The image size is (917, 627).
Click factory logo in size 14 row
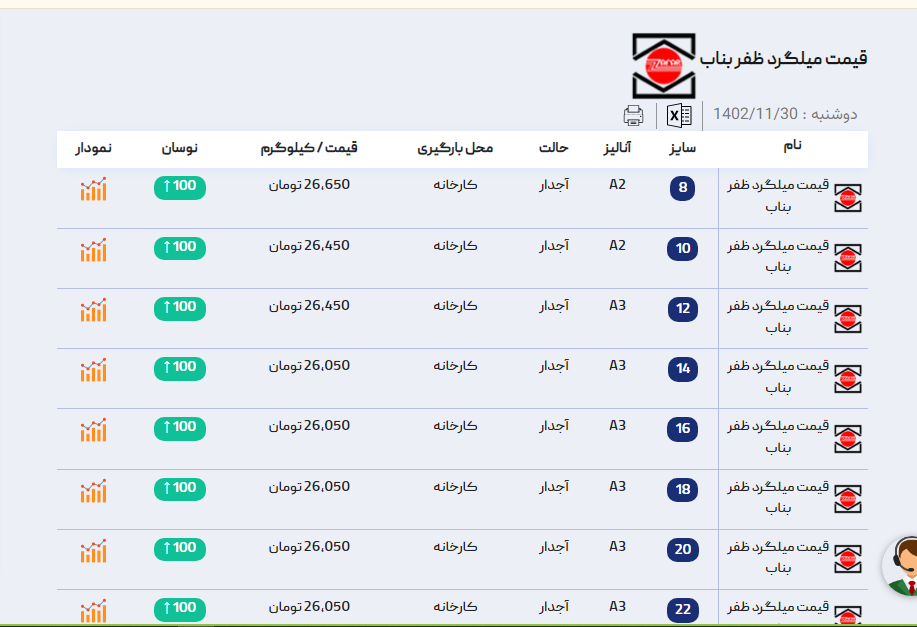(847, 379)
